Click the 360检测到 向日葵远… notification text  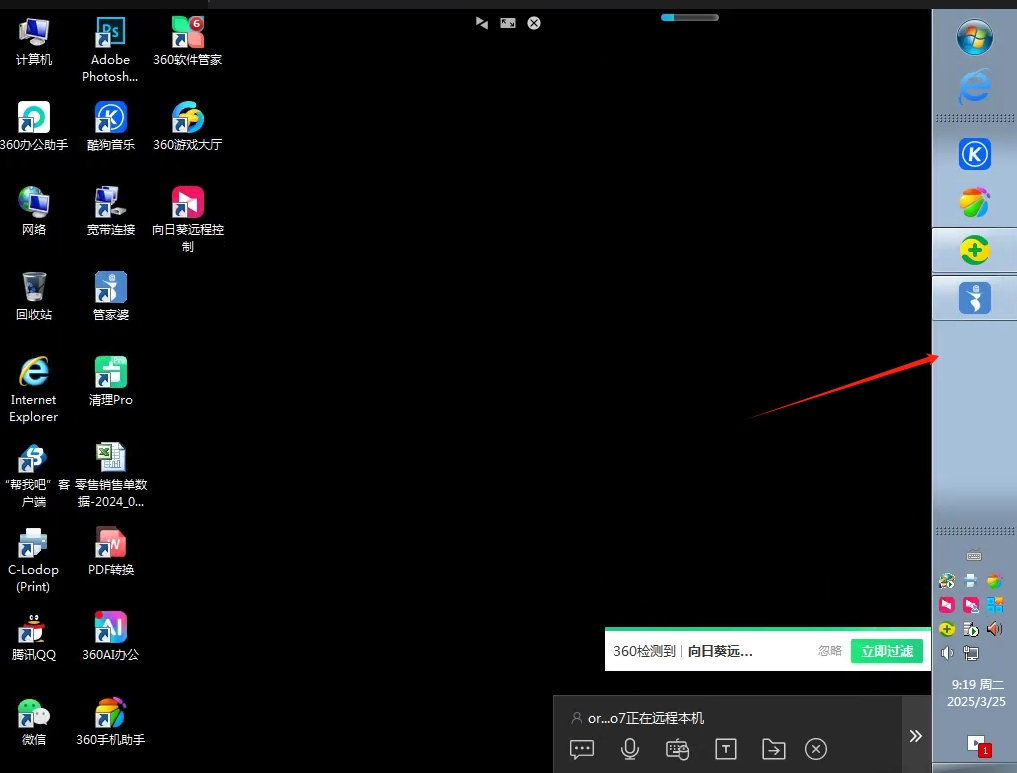[x=683, y=651]
